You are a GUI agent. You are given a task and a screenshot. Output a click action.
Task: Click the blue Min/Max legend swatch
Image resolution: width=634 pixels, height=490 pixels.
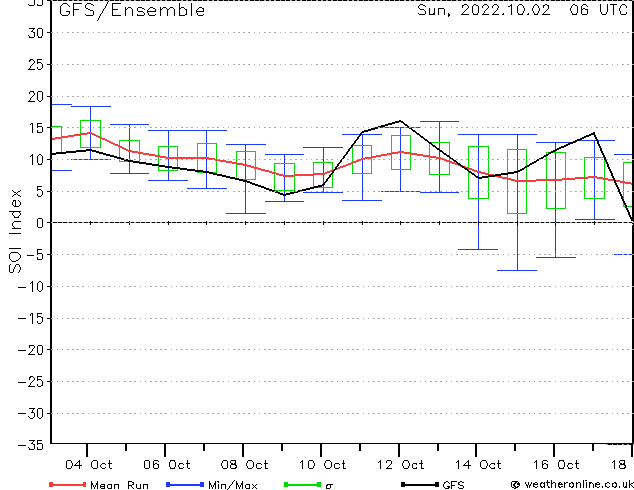click(x=185, y=484)
